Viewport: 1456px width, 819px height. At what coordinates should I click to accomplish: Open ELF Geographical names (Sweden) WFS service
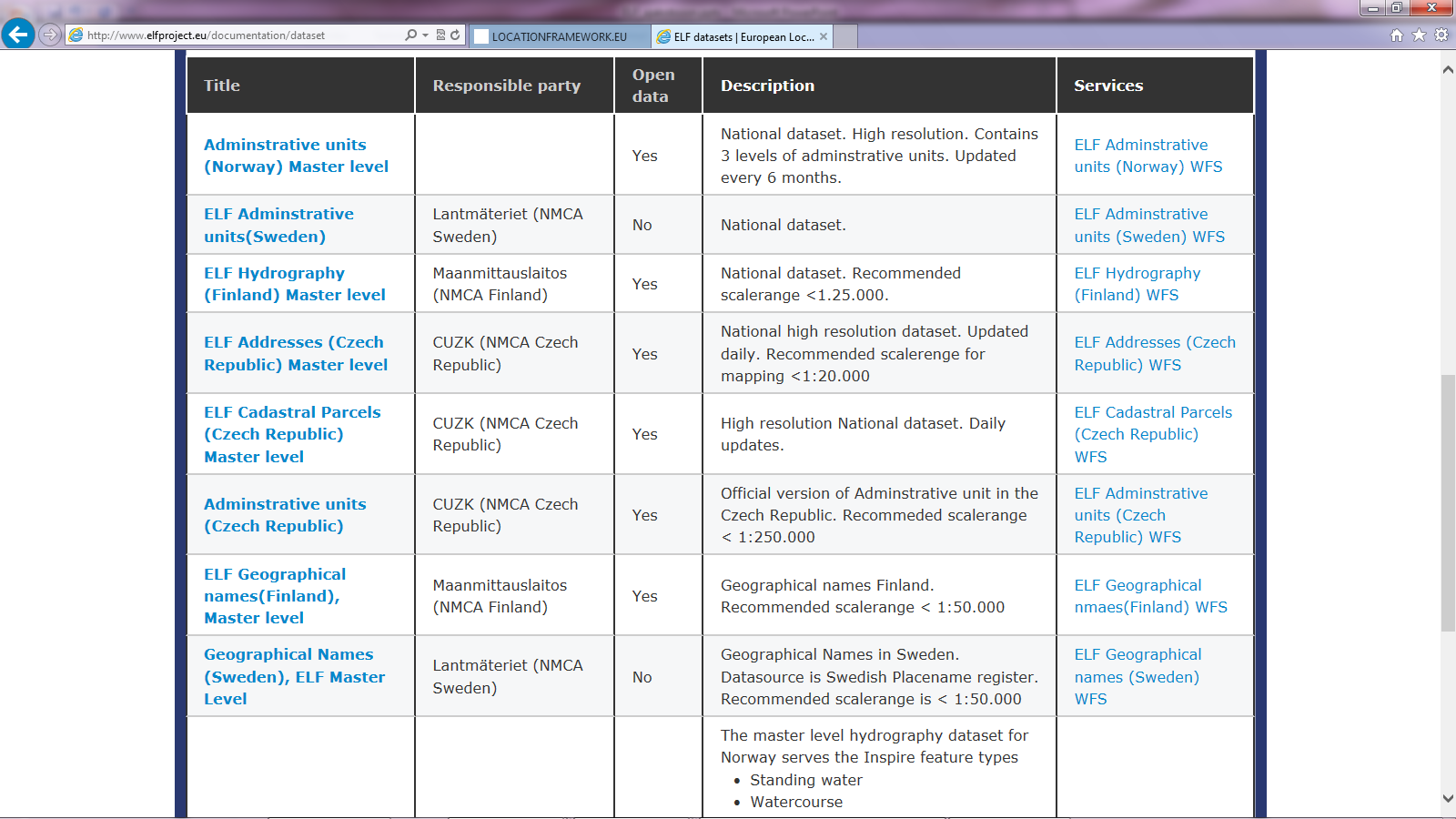1137,676
